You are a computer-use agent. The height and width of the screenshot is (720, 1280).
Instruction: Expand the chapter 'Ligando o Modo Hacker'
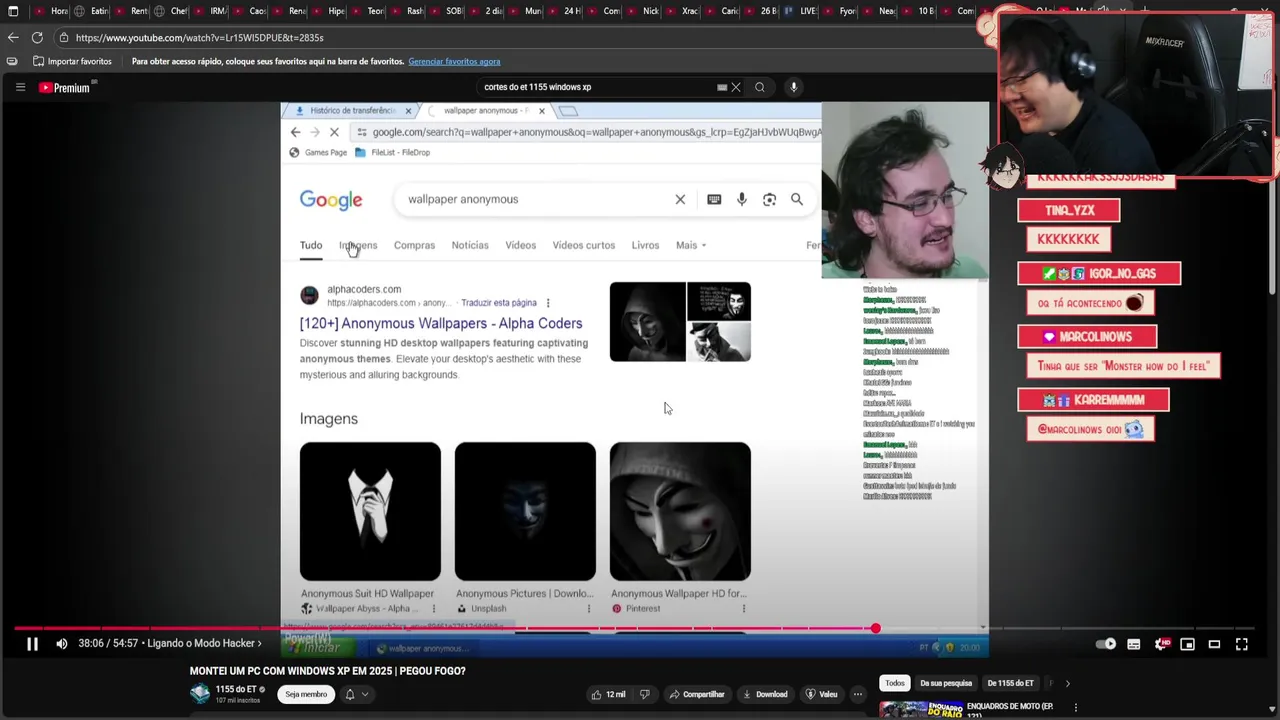click(x=204, y=644)
